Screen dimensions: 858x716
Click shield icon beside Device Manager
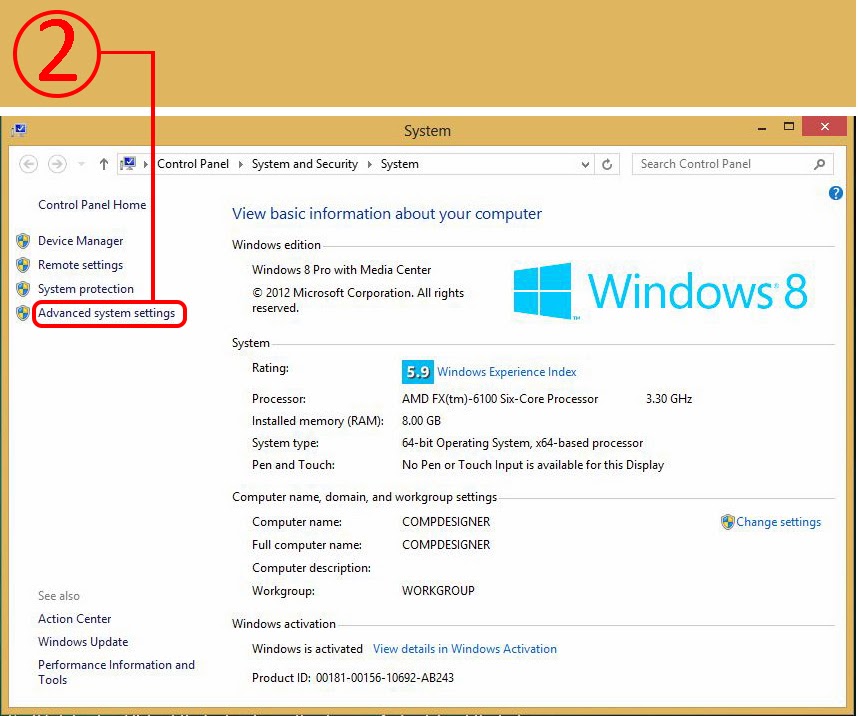[x=23, y=240]
